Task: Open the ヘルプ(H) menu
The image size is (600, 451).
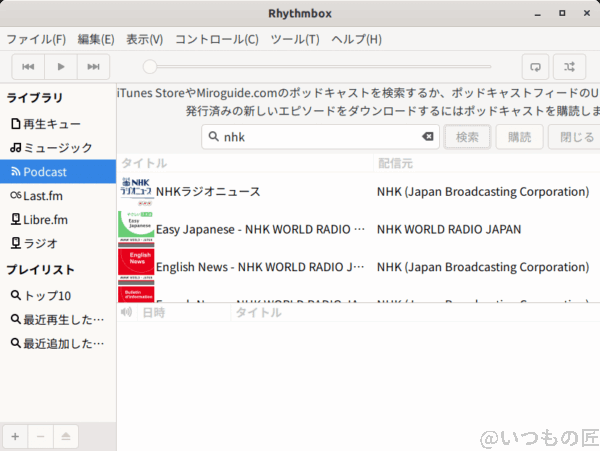Action: point(356,39)
